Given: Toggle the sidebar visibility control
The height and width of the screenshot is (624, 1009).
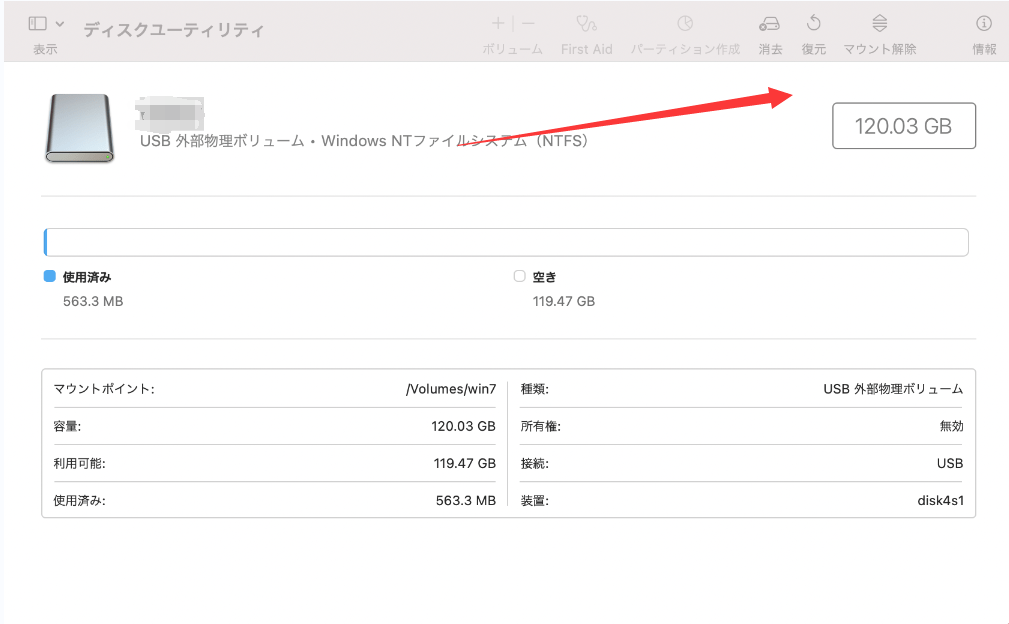Looking at the screenshot, I should (38, 22).
